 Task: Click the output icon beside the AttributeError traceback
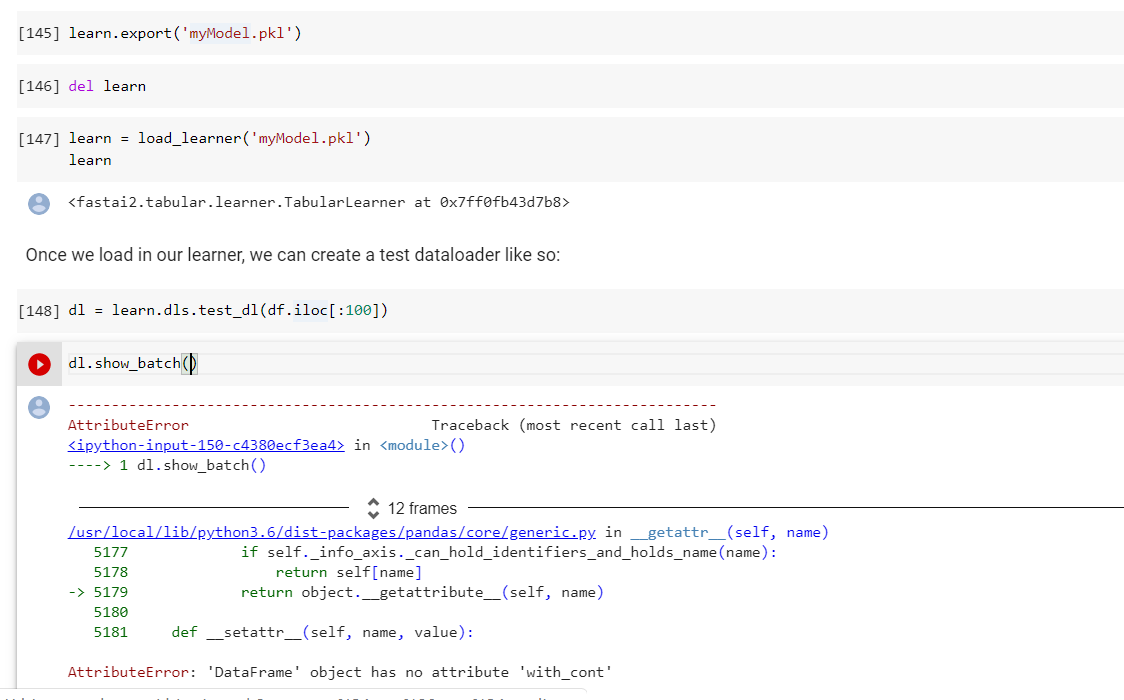click(x=39, y=407)
